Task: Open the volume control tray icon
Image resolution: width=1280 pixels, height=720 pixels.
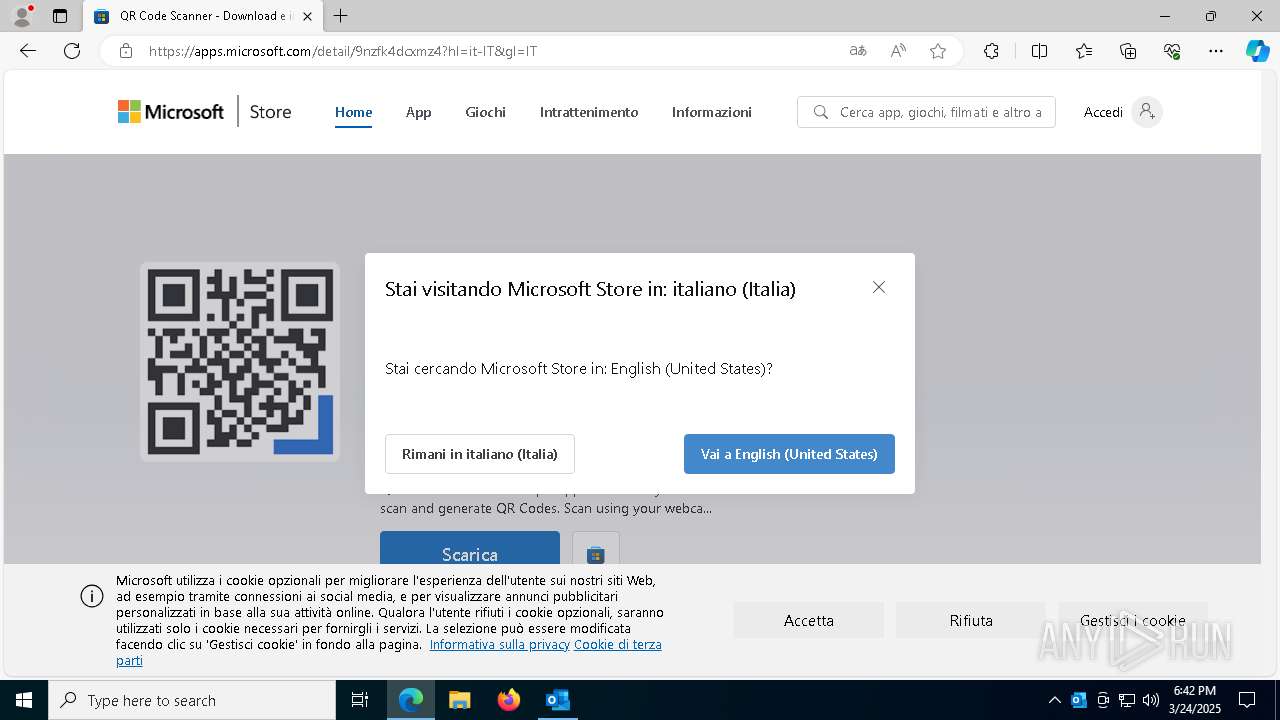Action: click(x=1151, y=700)
